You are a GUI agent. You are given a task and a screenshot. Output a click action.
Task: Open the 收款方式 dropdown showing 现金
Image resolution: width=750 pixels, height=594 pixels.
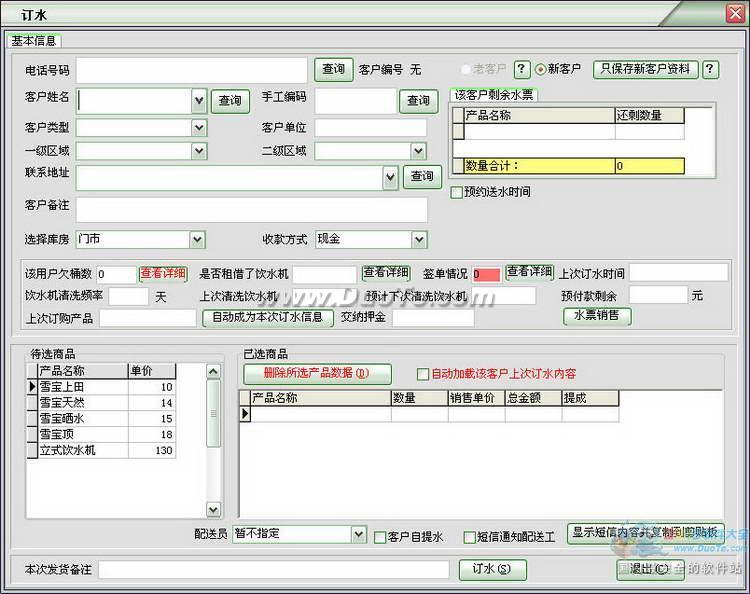click(x=419, y=239)
